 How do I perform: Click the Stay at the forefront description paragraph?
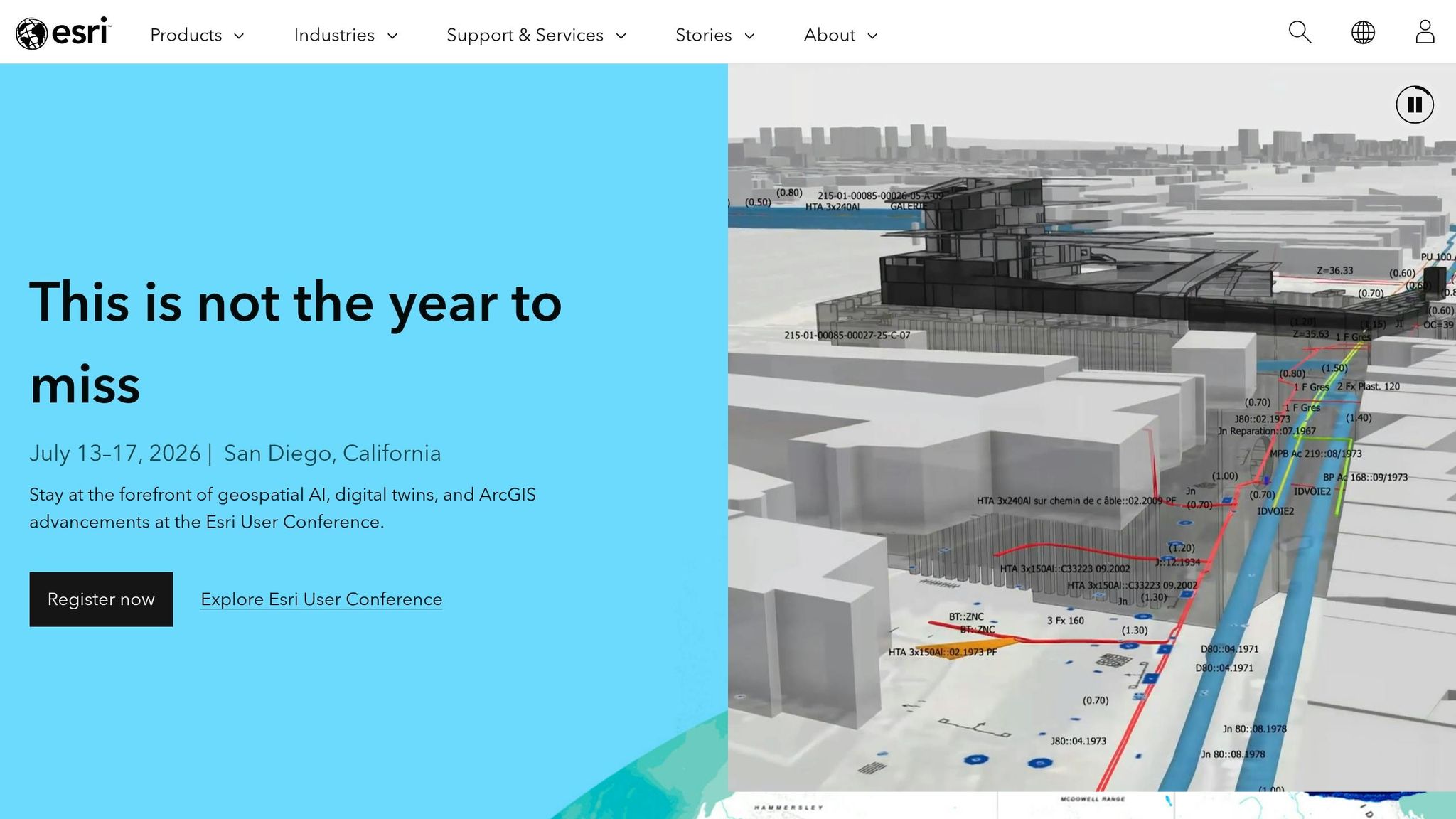[x=283, y=508]
